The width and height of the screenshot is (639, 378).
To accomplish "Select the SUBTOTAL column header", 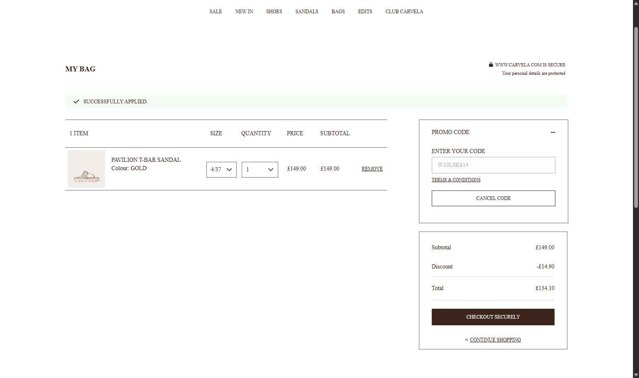I will (335, 133).
